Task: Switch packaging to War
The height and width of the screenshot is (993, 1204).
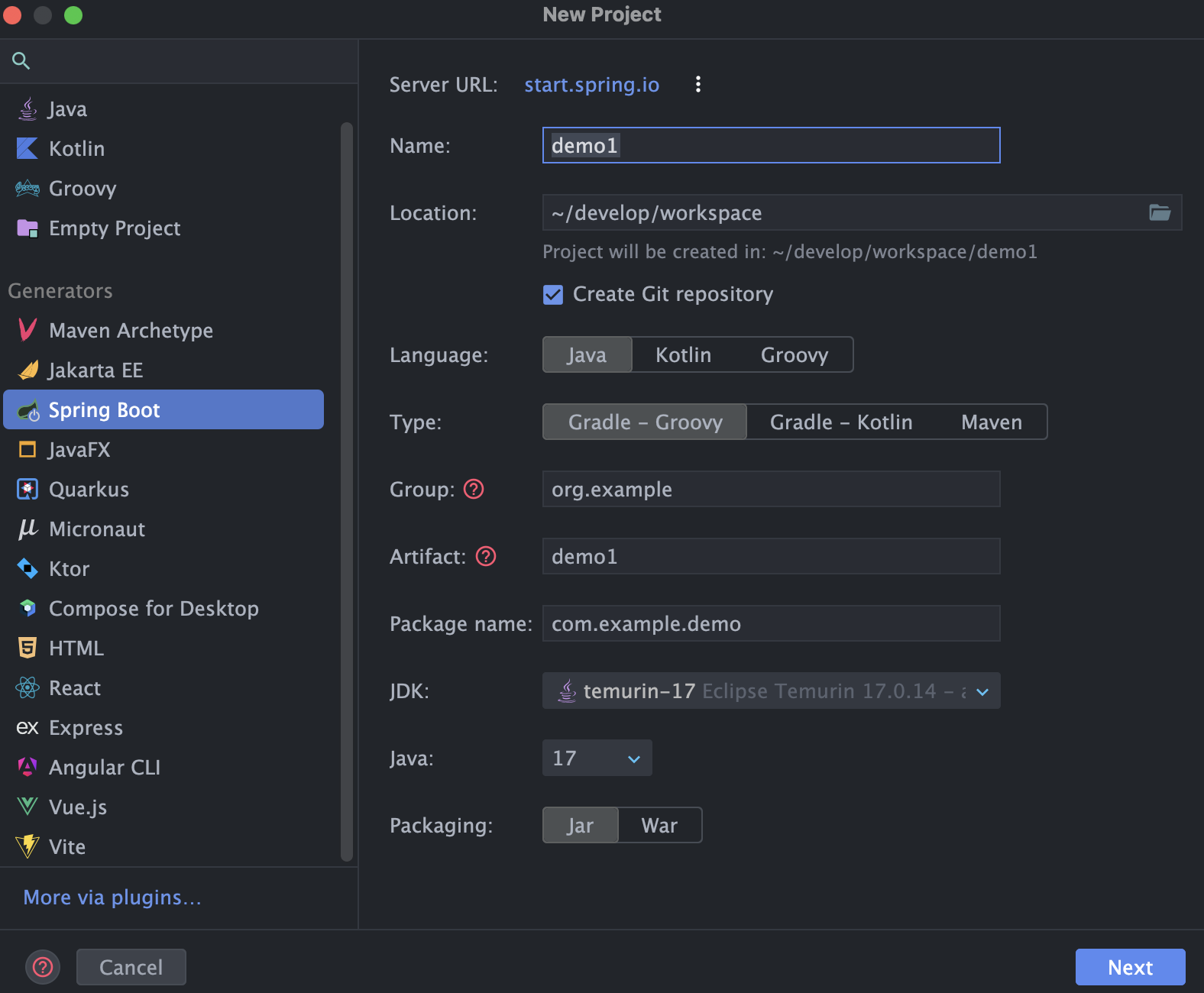Action: coord(659,825)
